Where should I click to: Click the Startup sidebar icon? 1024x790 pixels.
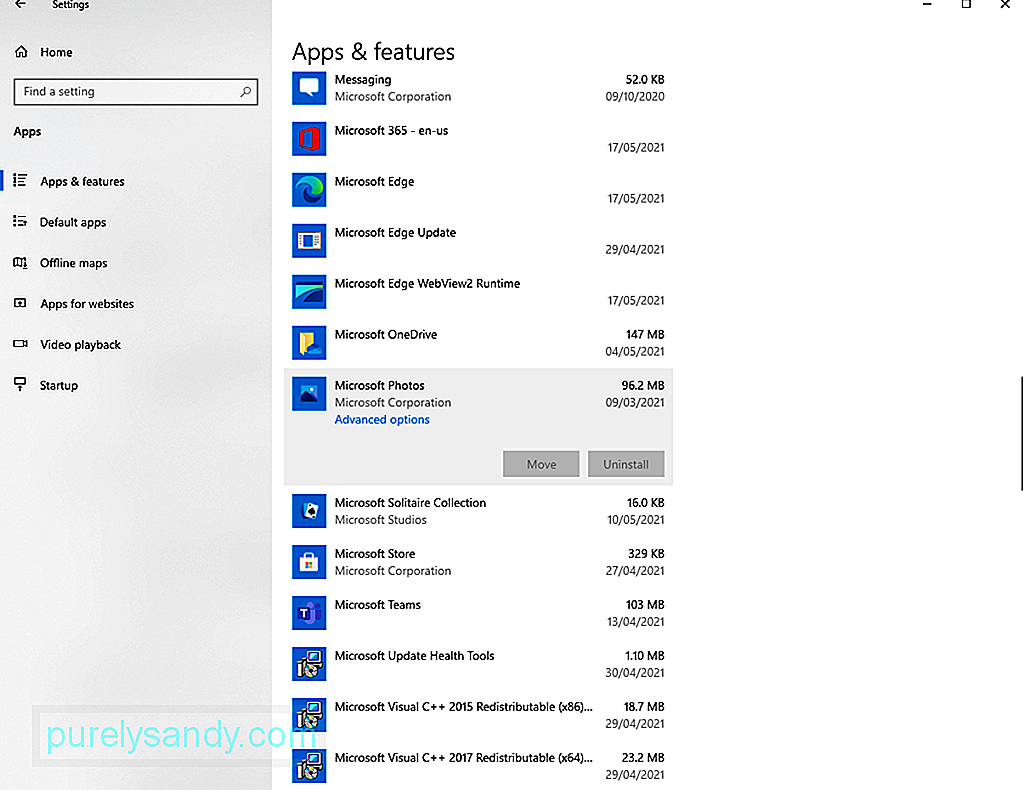[20, 384]
